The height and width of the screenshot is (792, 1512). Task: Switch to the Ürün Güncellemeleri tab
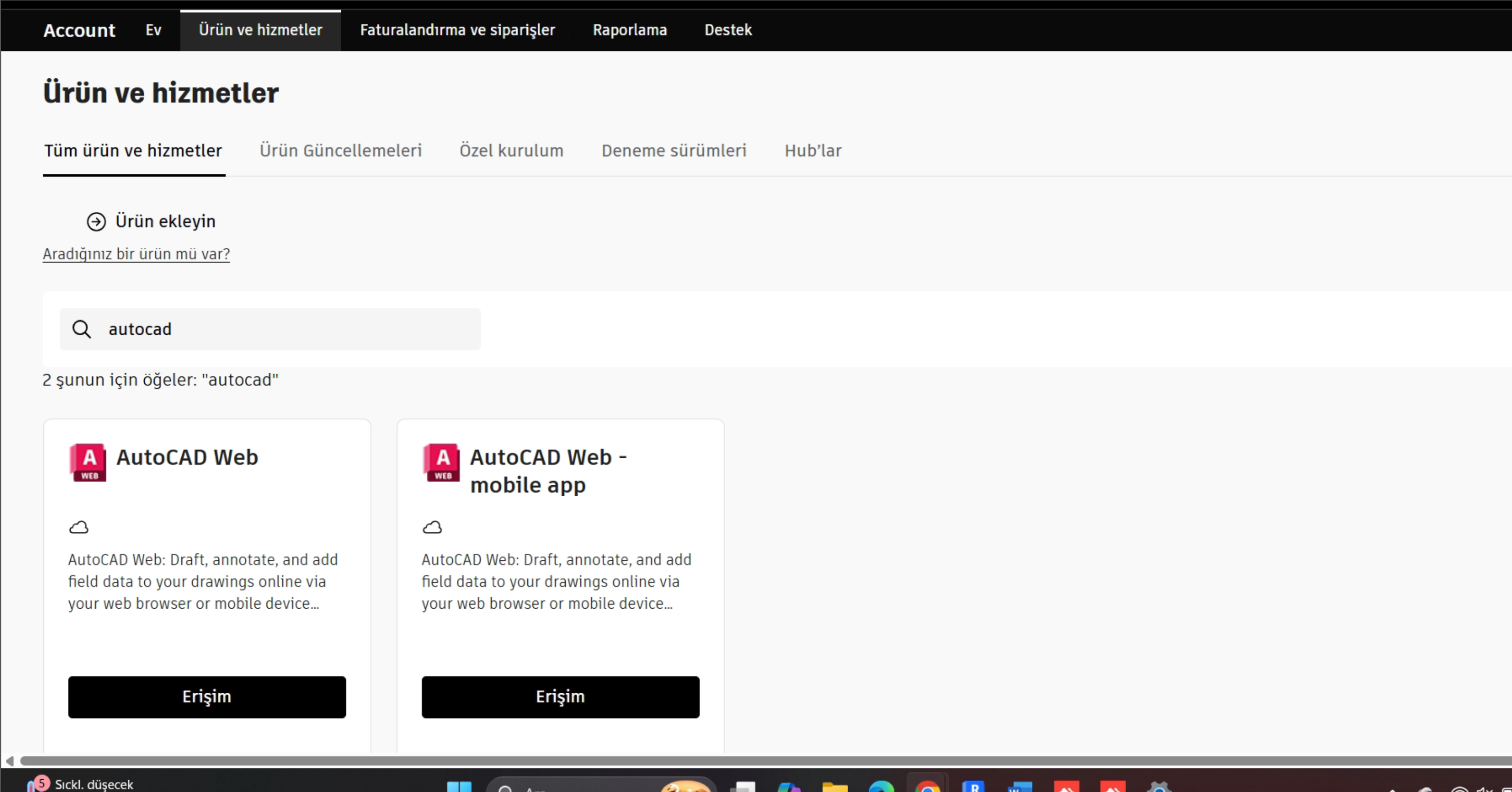tap(340, 151)
